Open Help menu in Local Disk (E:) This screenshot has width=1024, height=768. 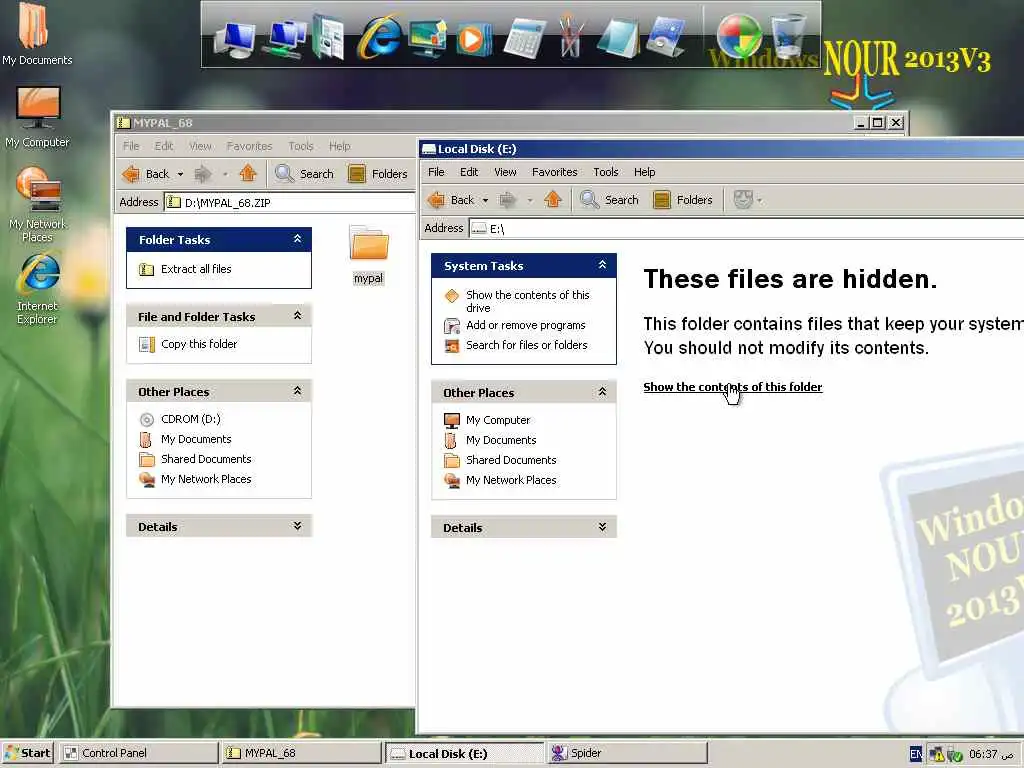point(645,172)
